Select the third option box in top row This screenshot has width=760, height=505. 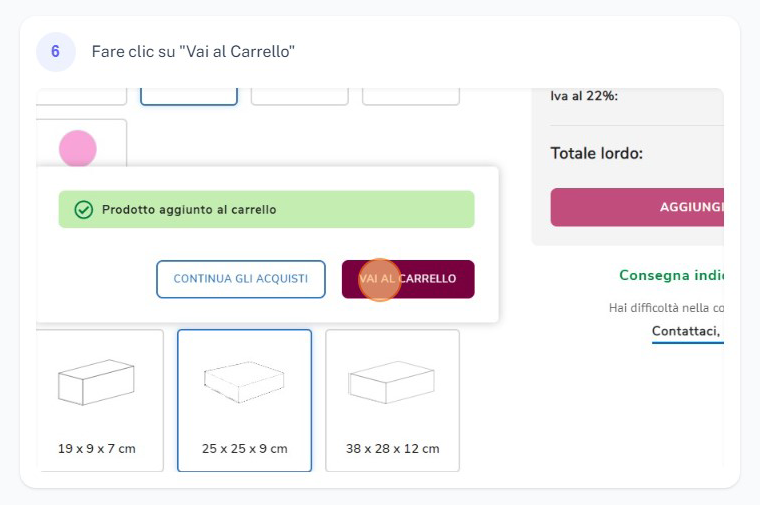coord(300,96)
